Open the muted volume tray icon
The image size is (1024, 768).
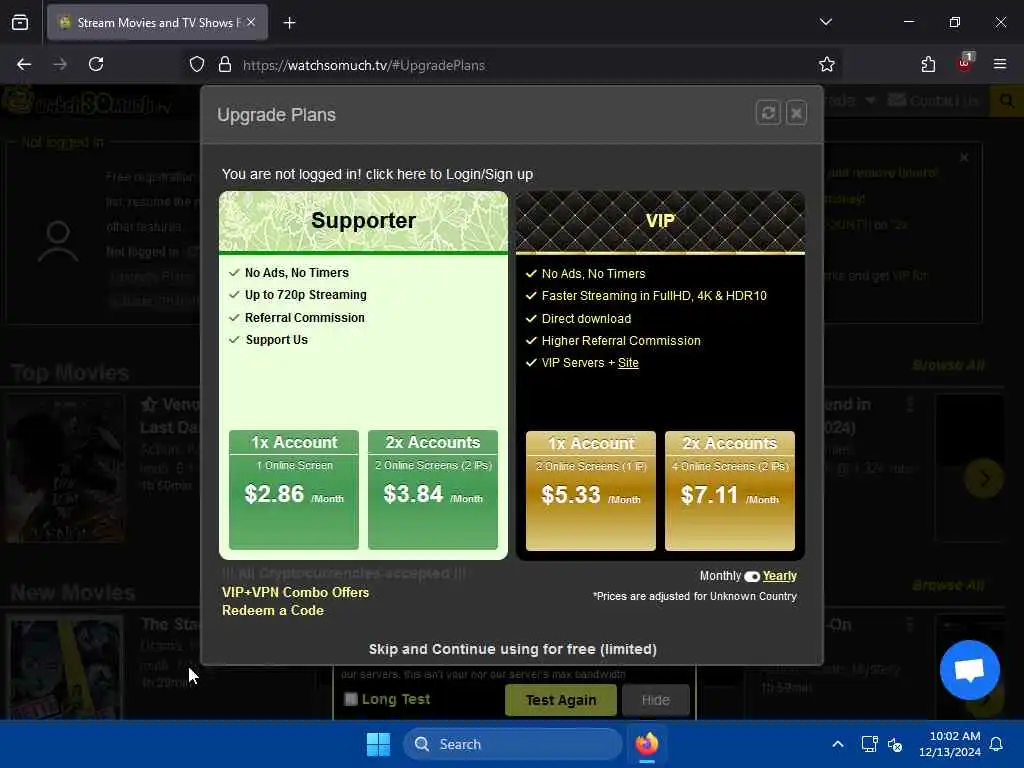[x=895, y=744]
